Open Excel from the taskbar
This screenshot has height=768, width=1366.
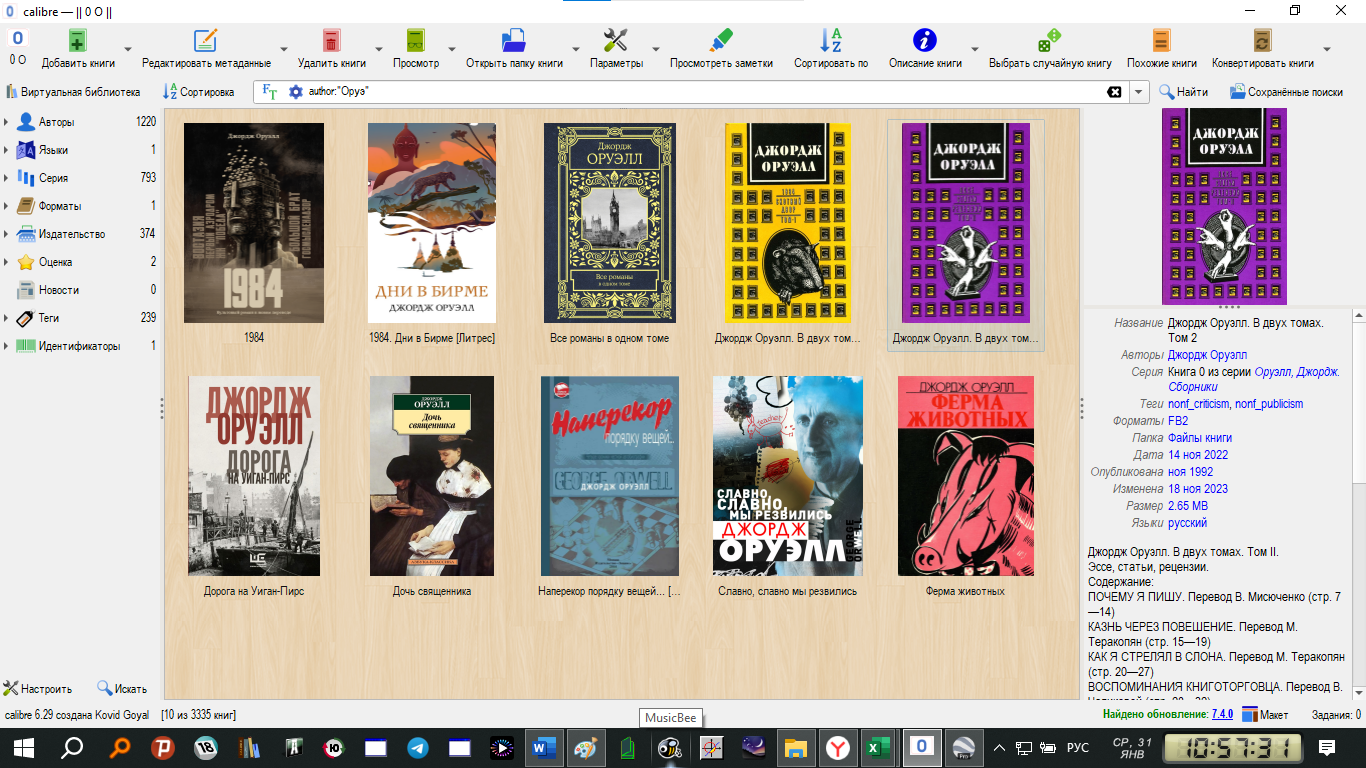880,747
